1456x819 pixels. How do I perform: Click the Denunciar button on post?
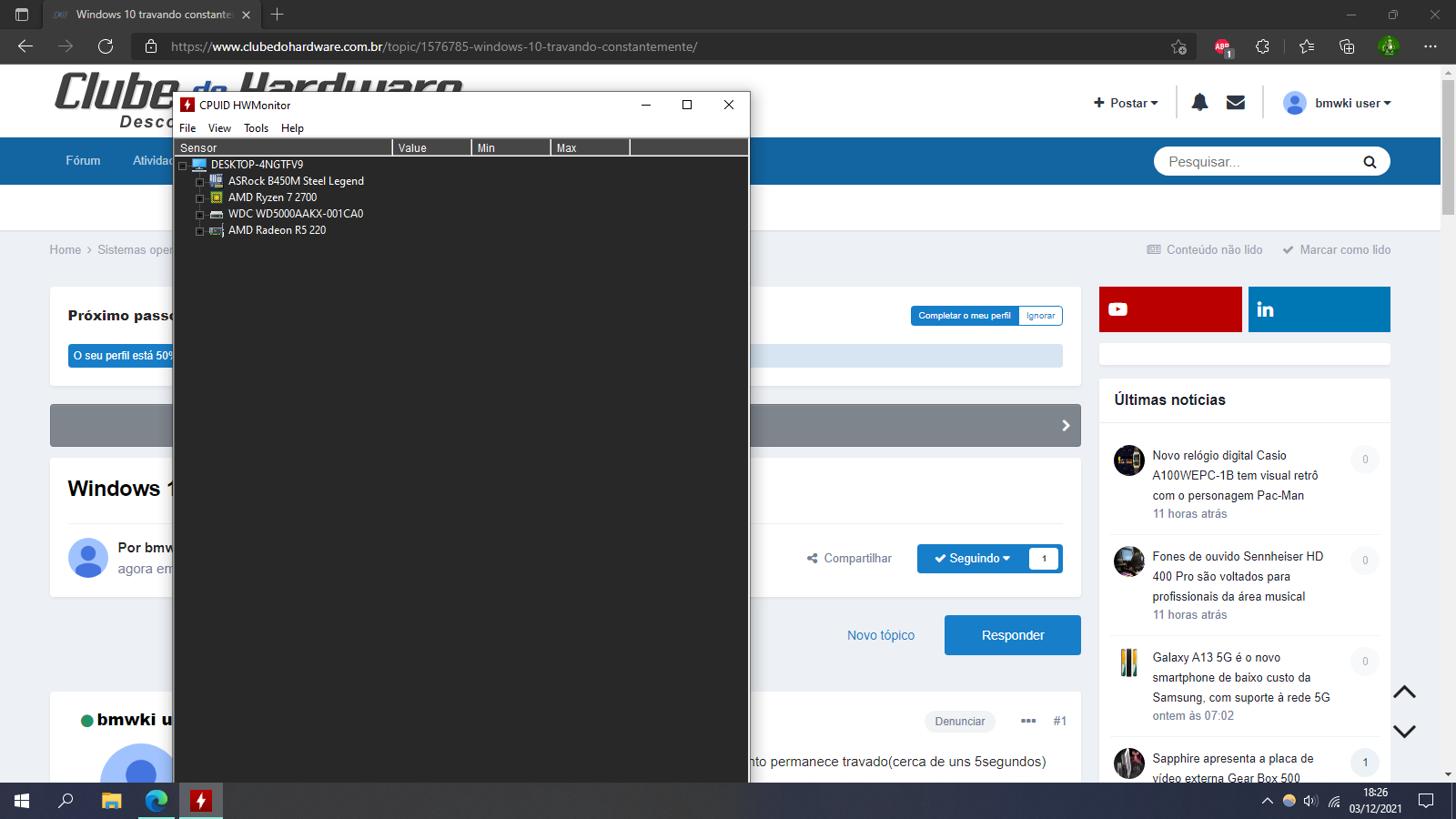click(x=960, y=722)
